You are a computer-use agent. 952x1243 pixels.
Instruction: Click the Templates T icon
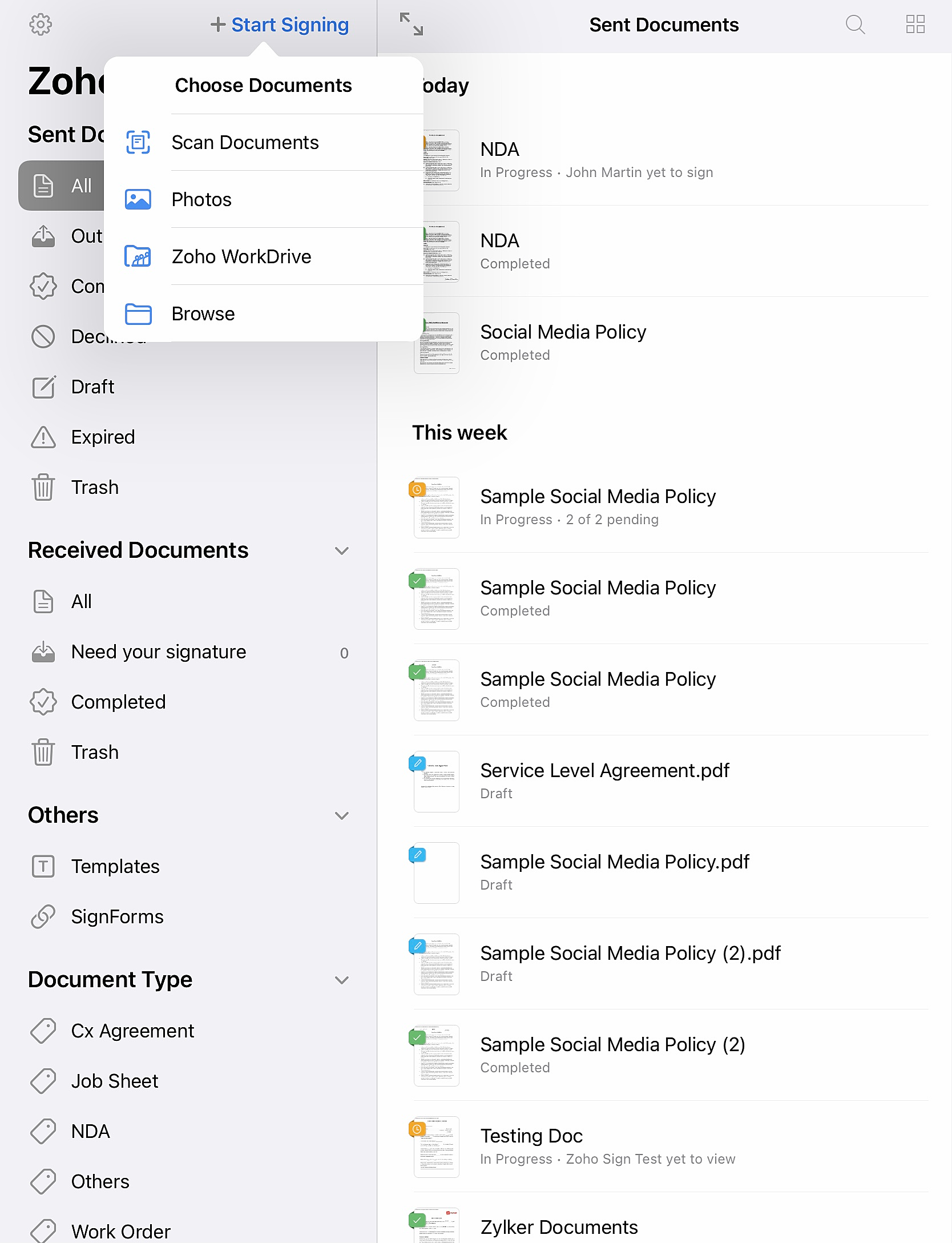(43, 866)
